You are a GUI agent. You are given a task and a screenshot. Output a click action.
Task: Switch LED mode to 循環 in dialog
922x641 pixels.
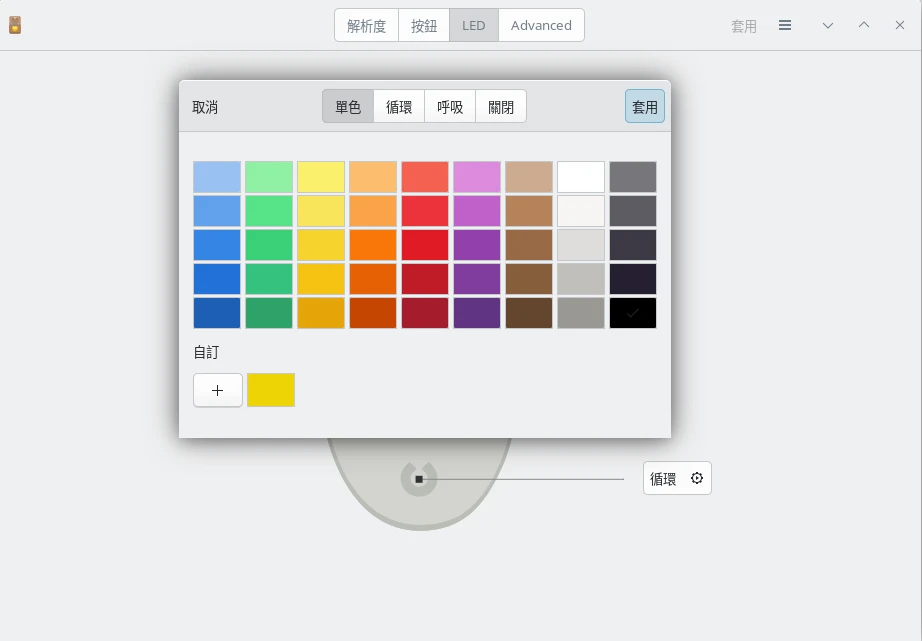[399, 107]
